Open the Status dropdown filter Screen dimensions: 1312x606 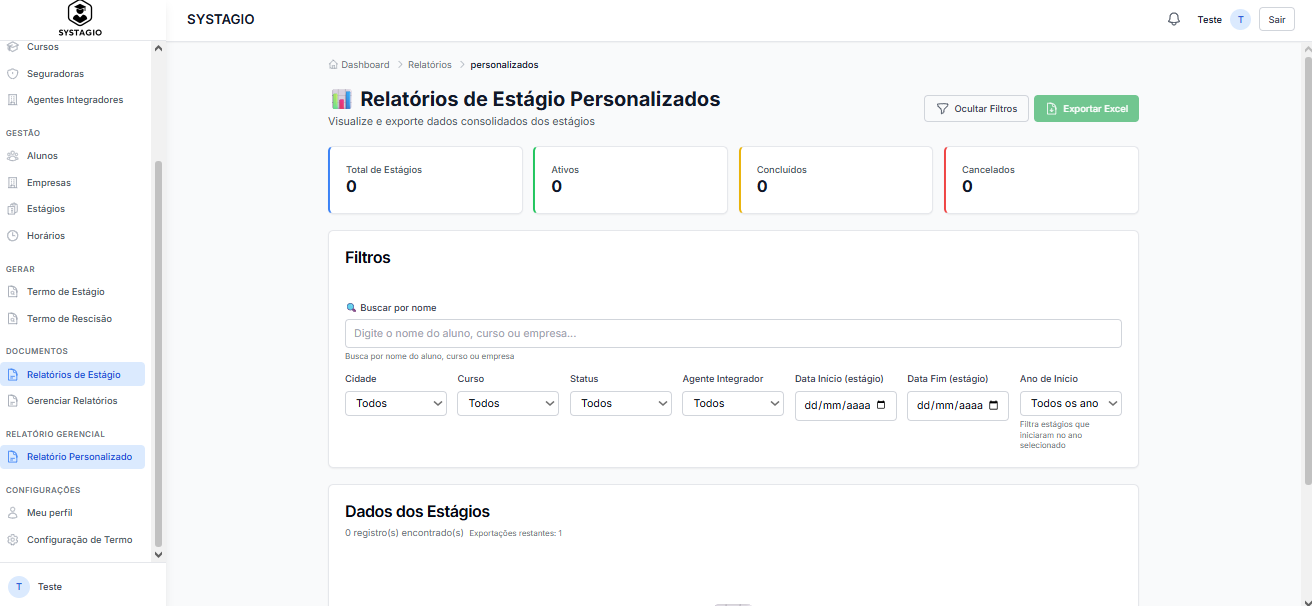pyautogui.click(x=621, y=403)
